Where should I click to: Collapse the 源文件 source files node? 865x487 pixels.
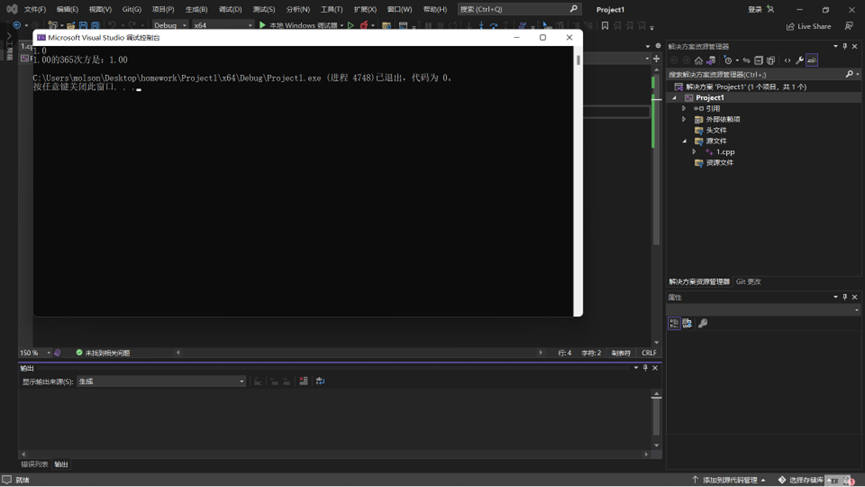click(x=685, y=141)
